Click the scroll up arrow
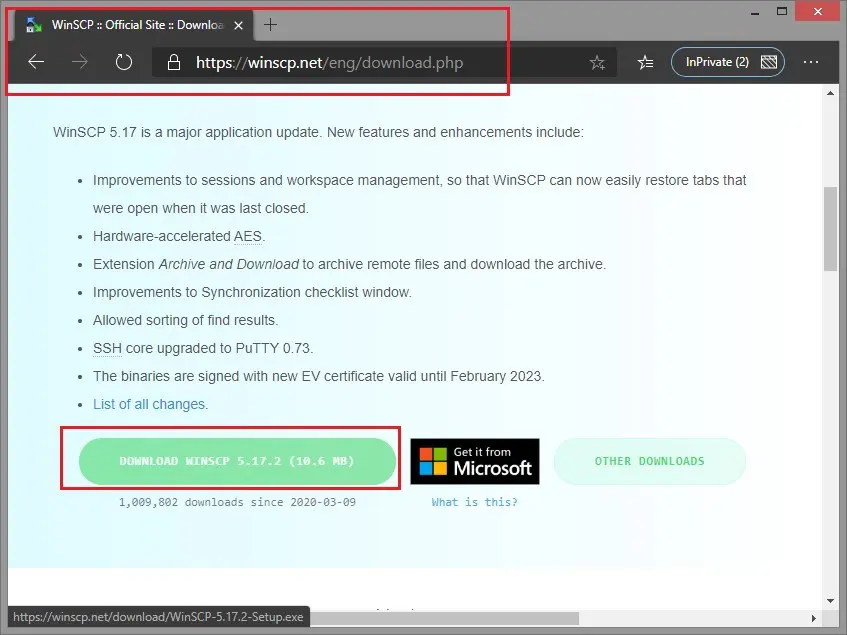This screenshot has height=635, width=847. click(x=830, y=93)
